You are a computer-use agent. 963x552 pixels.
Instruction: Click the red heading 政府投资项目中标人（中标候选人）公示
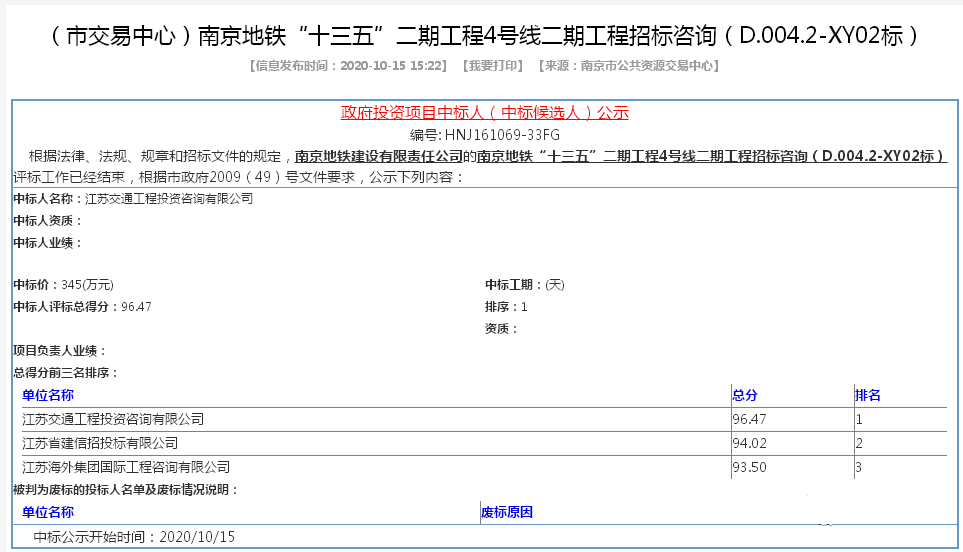(485, 112)
